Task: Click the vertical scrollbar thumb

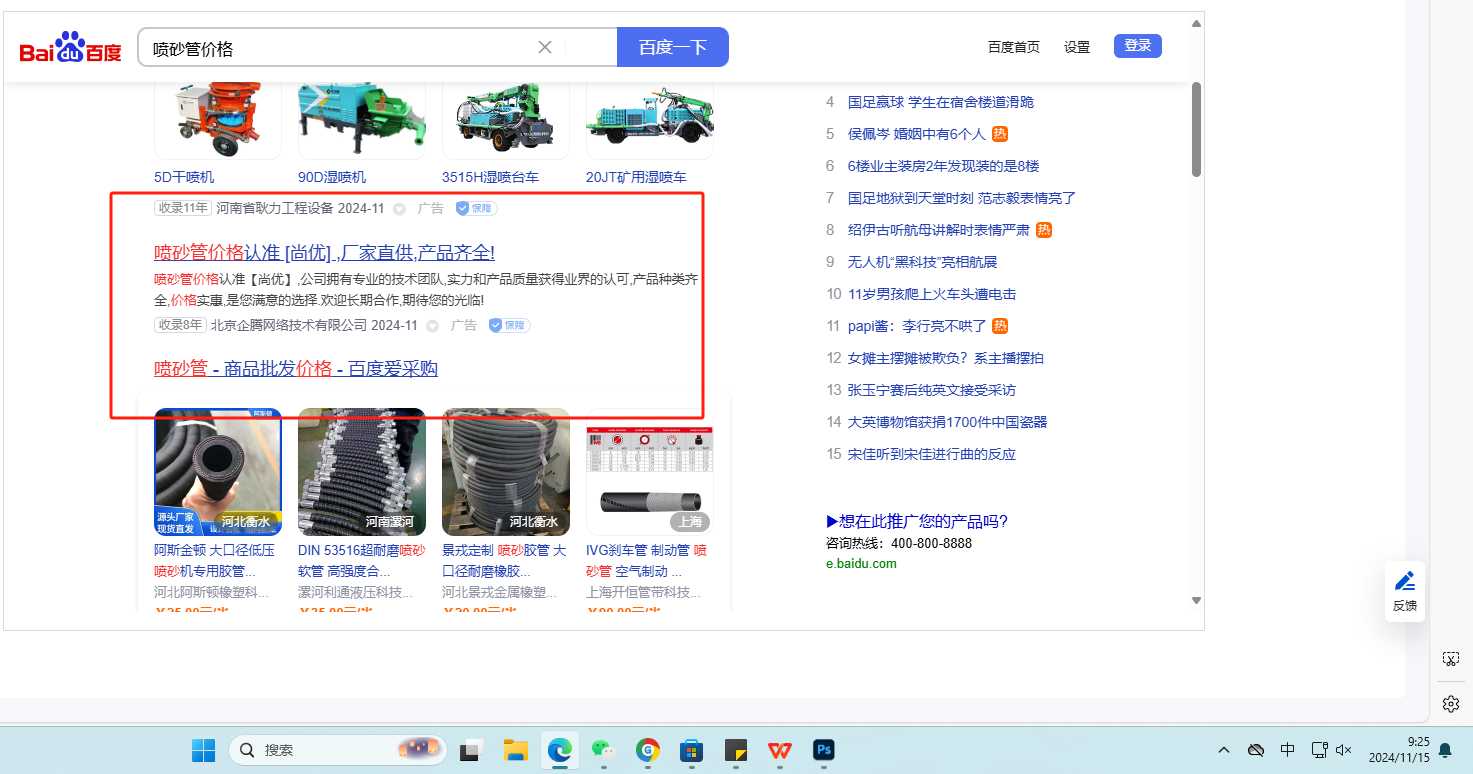Action: click(x=1196, y=129)
